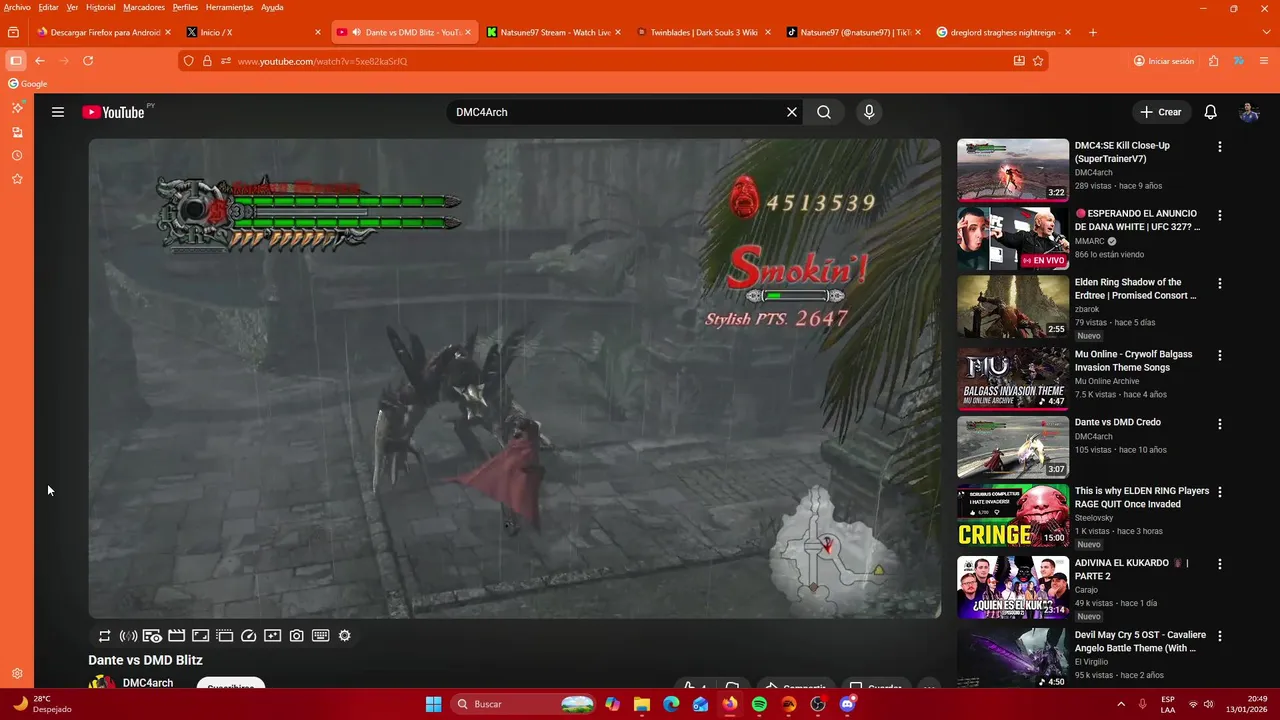Click the eye-with-list icon under video
Viewport: 1280px width, 720px height.
152,636
